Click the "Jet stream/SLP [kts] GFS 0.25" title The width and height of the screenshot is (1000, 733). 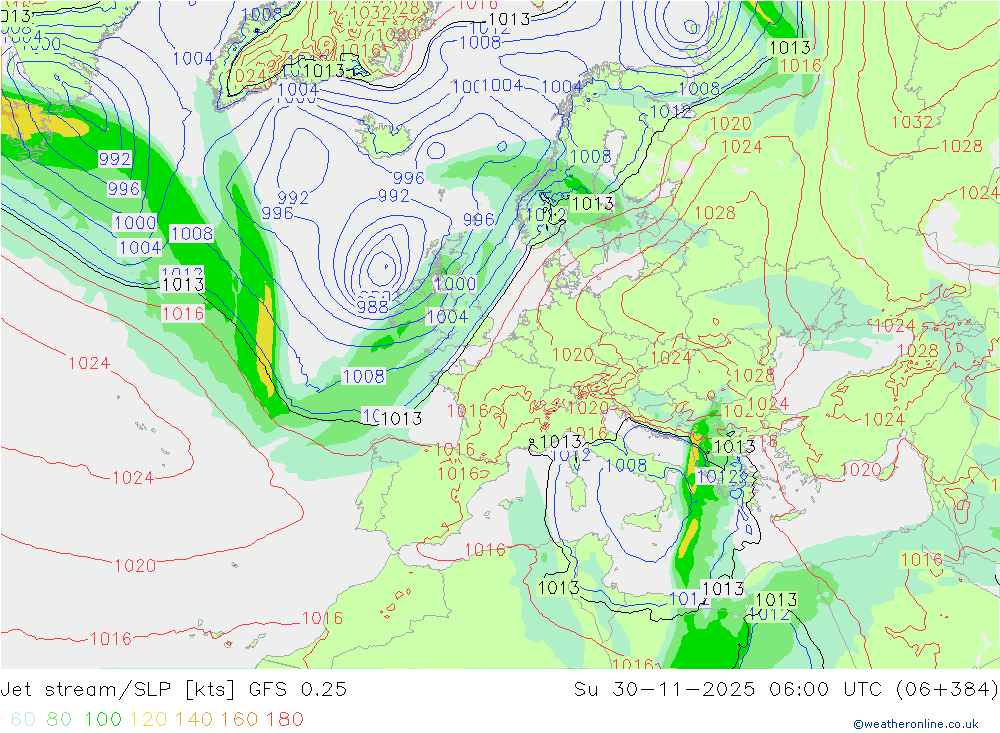pos(173,690)
